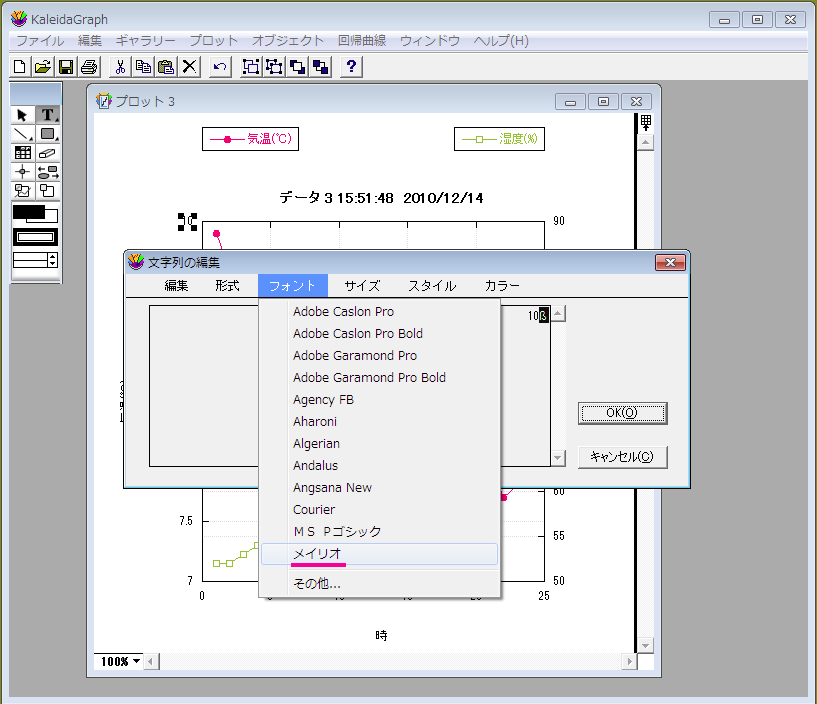
Task: Close the 文字列の編集 dialog
Action: [x=670, y=263]
